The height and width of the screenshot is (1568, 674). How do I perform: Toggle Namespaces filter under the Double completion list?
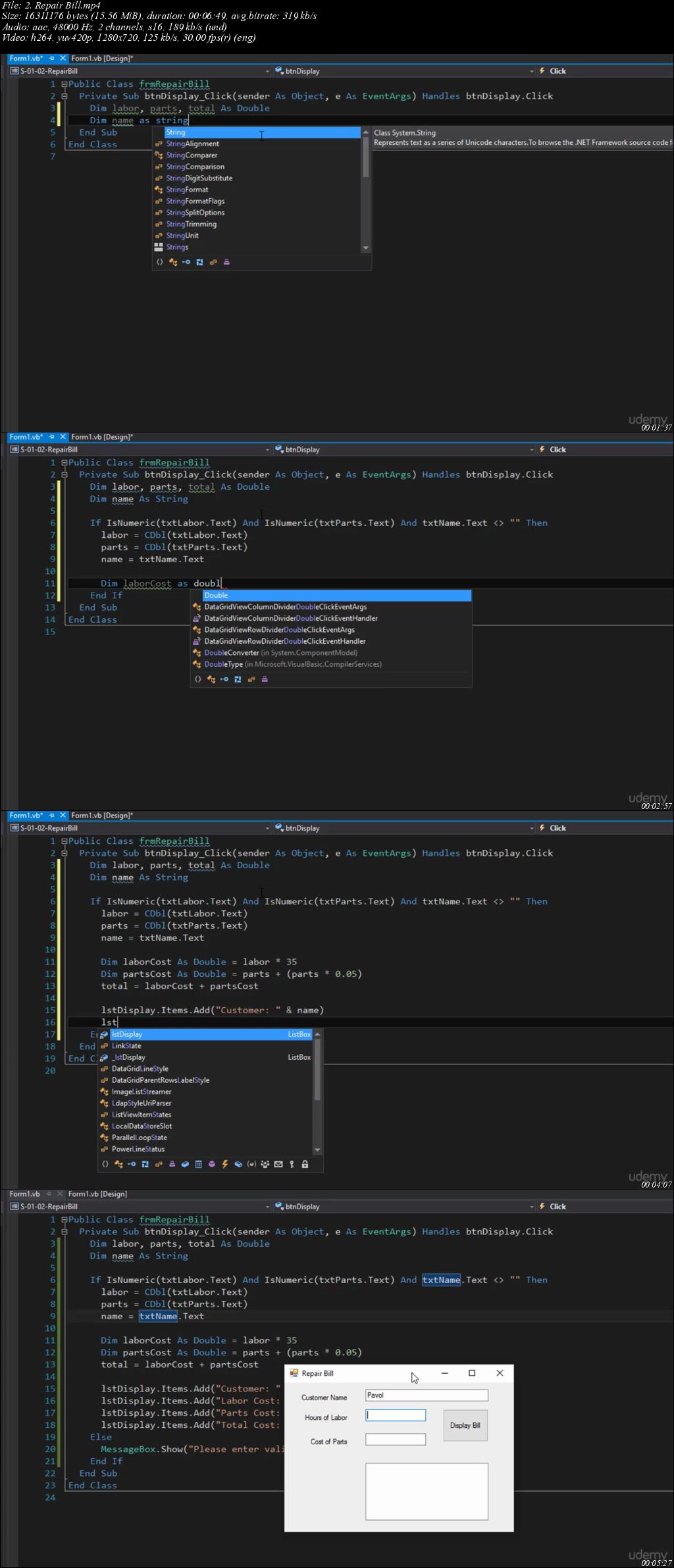[197, 679]
